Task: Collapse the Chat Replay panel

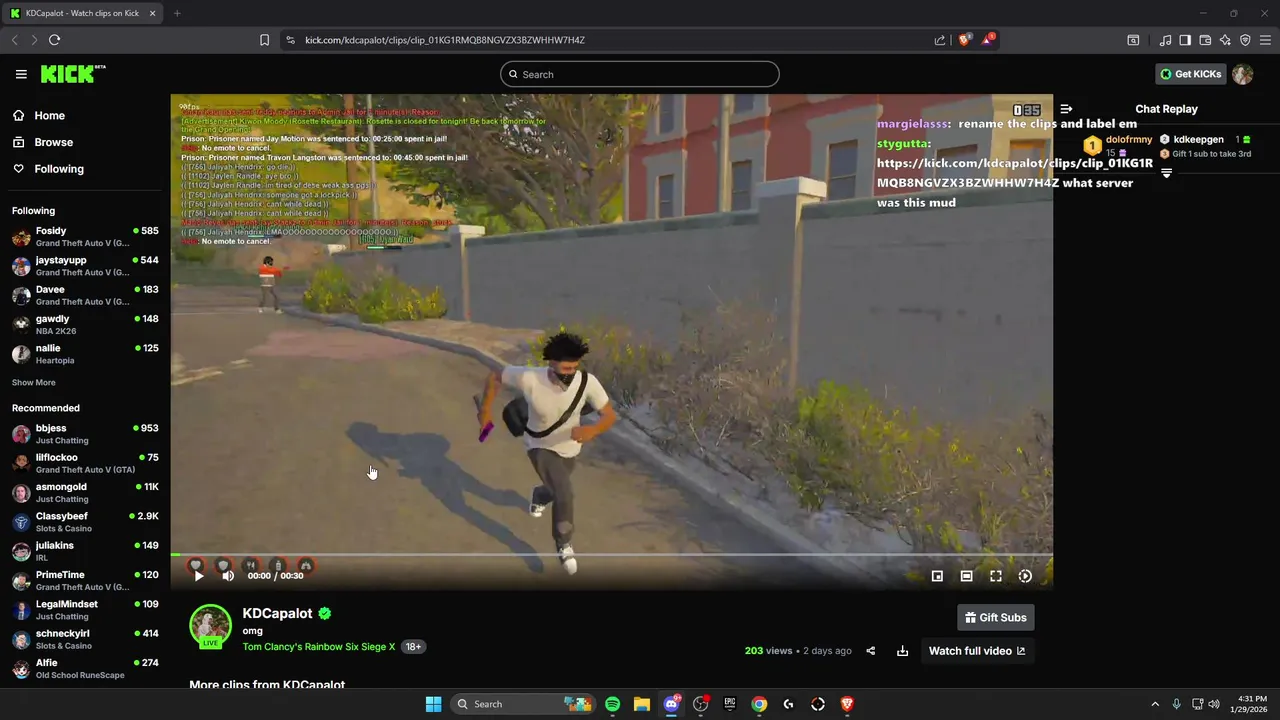Action: (1066, 109)
